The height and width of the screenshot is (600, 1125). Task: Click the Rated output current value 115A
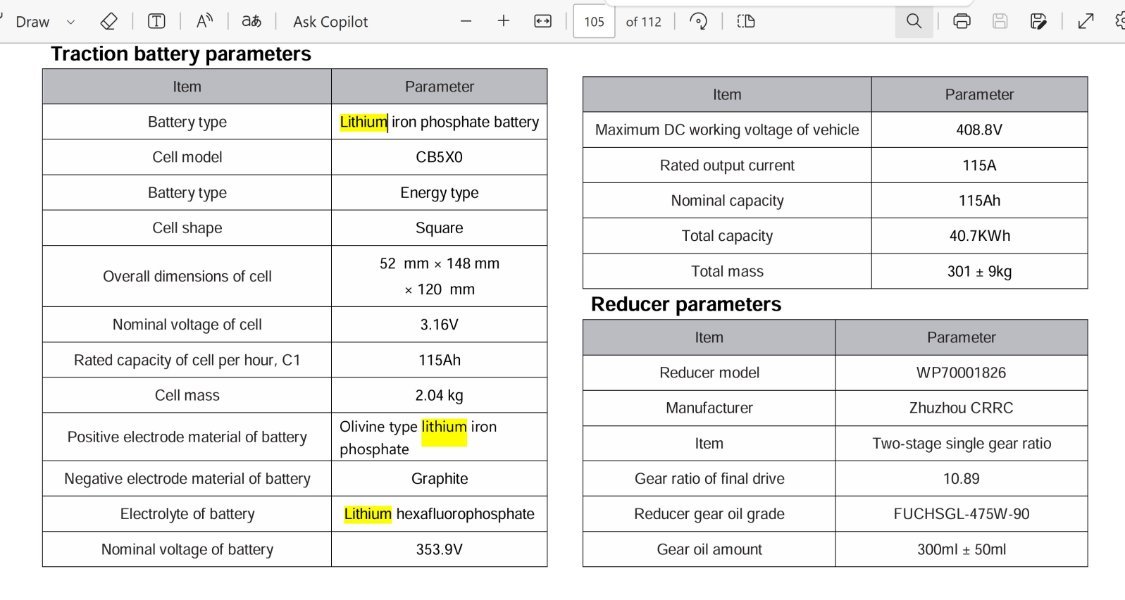coord(979,166)
